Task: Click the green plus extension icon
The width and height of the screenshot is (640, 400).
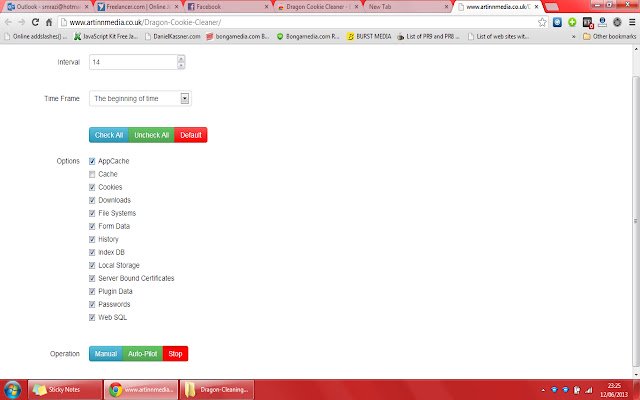Action: (572, 22)
